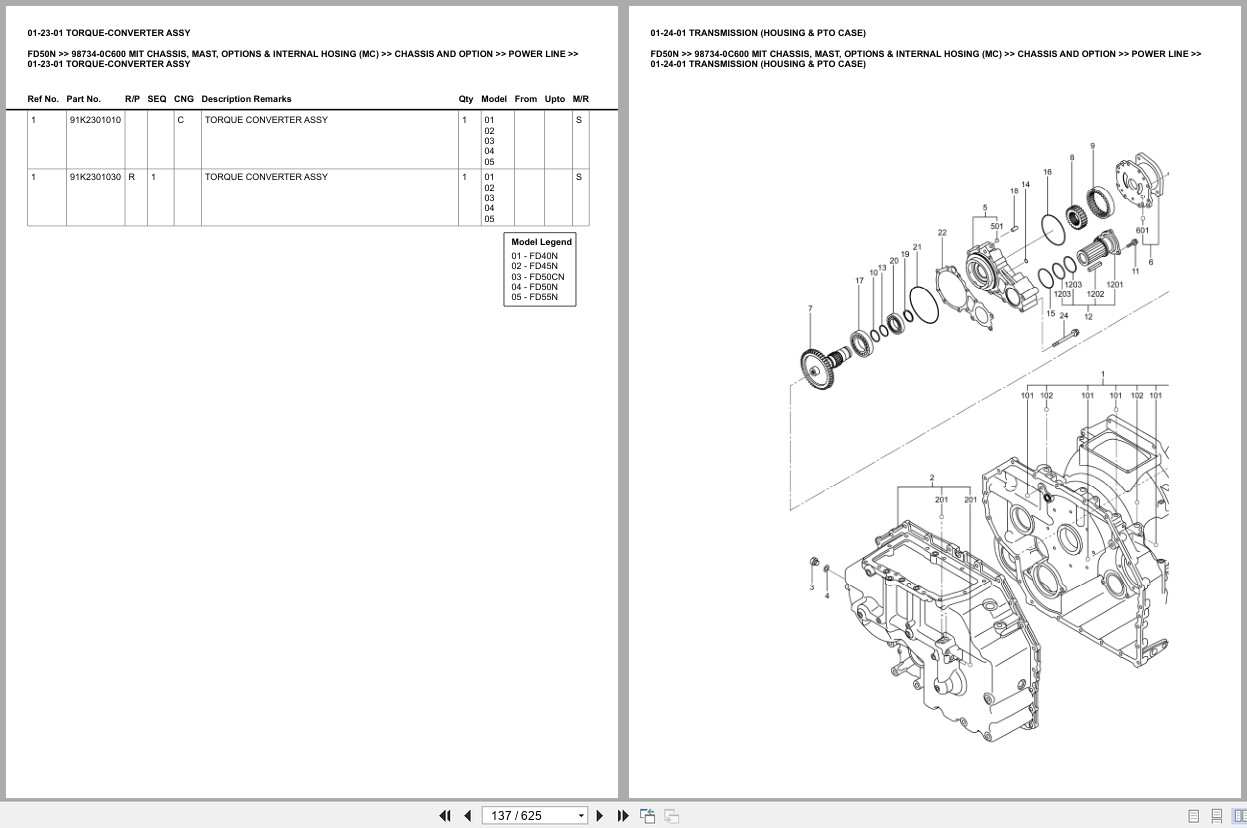1247x828 pixels.
Task: Go to the previous page
Action: (467, 816)
